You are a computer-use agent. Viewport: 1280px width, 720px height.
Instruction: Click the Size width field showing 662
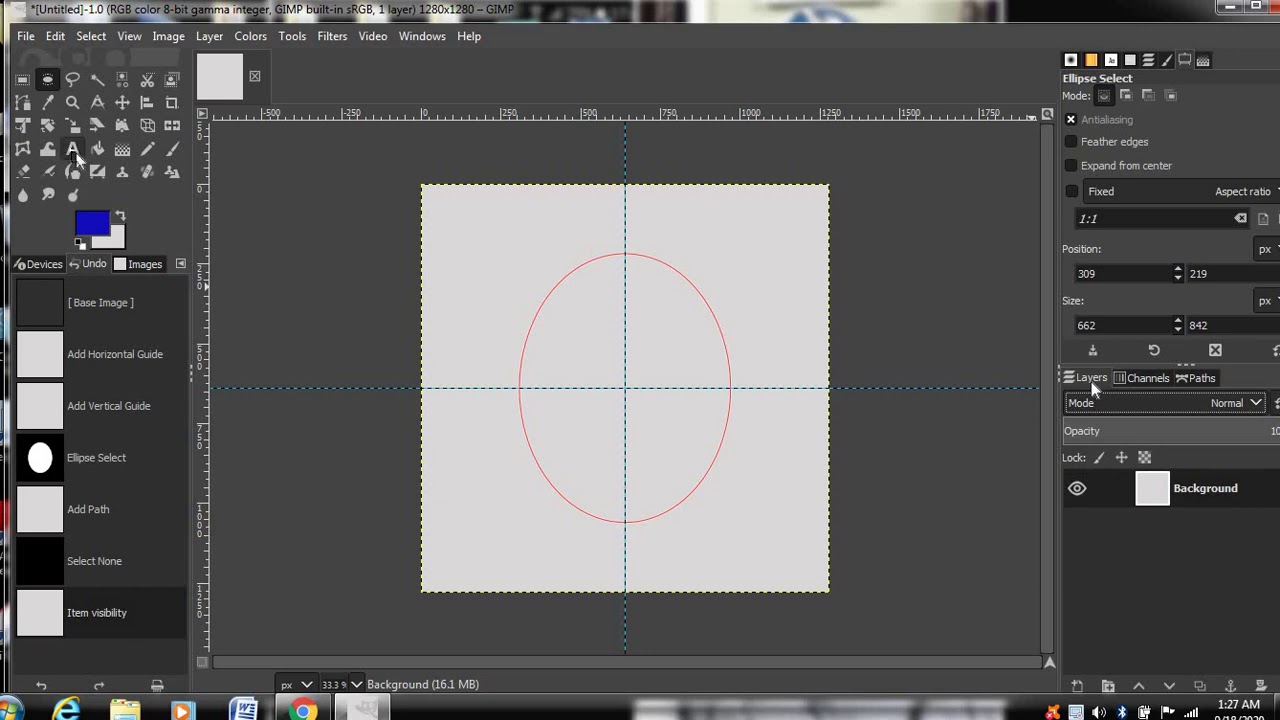pos(1120,325)
